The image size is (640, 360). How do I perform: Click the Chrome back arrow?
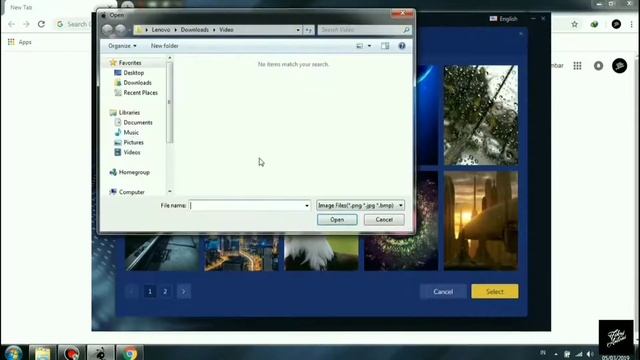11,24
